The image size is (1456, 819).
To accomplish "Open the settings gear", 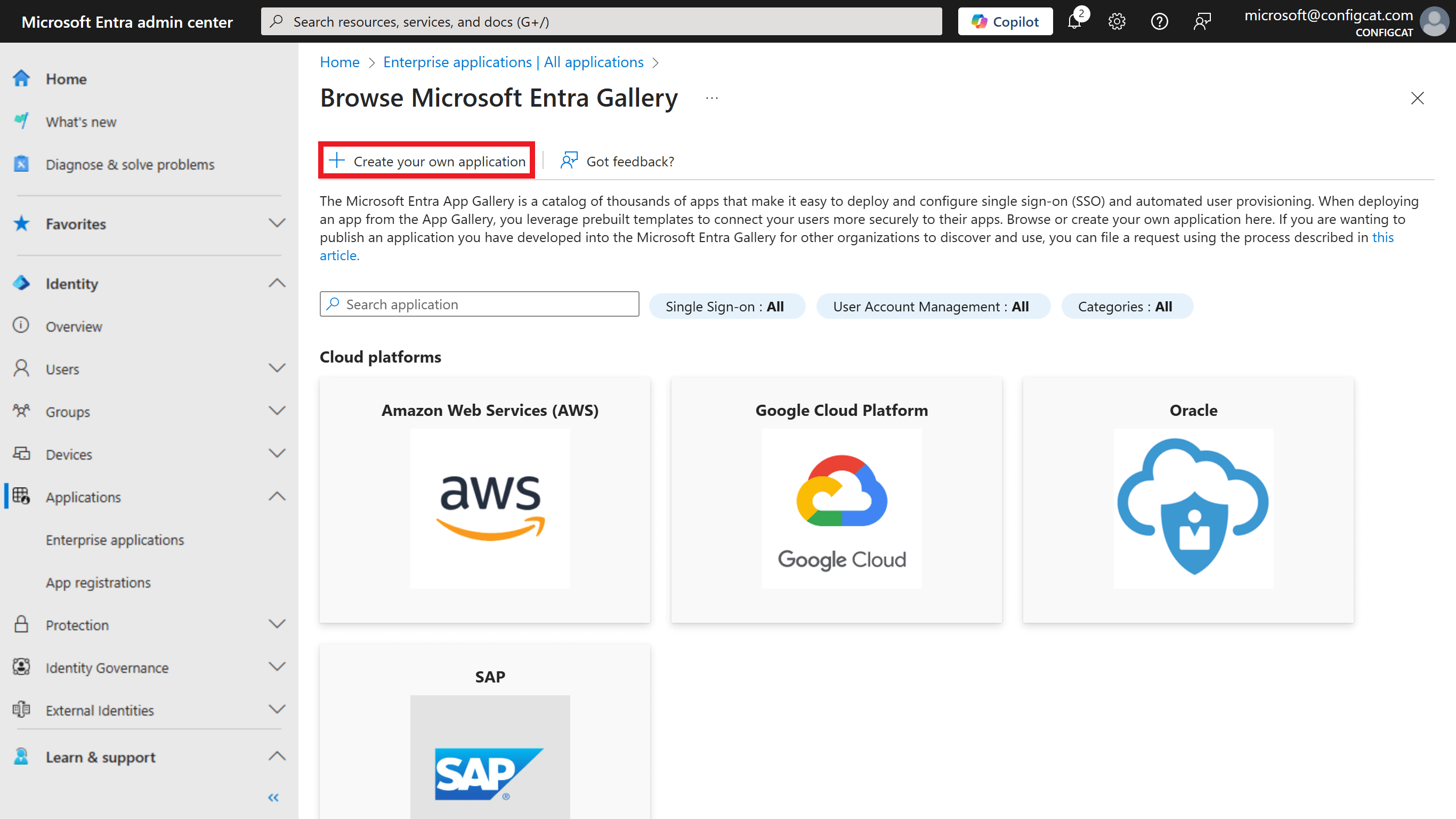I will click(1117, 21).
